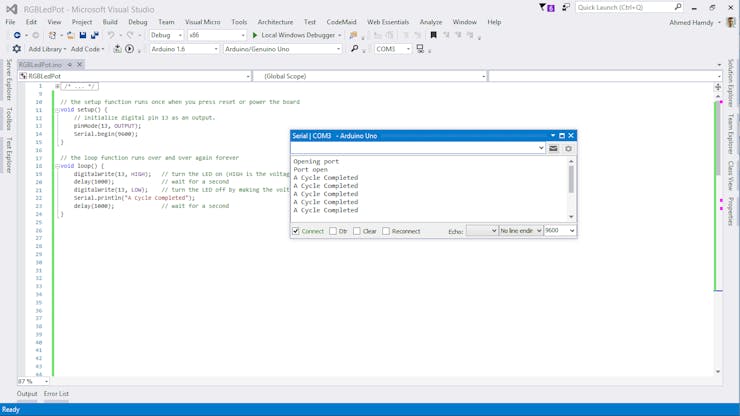The width and height of the screenshot is (740, 416).
Task: Start Local Windows Debugger
Action: [x=297, y=35]
